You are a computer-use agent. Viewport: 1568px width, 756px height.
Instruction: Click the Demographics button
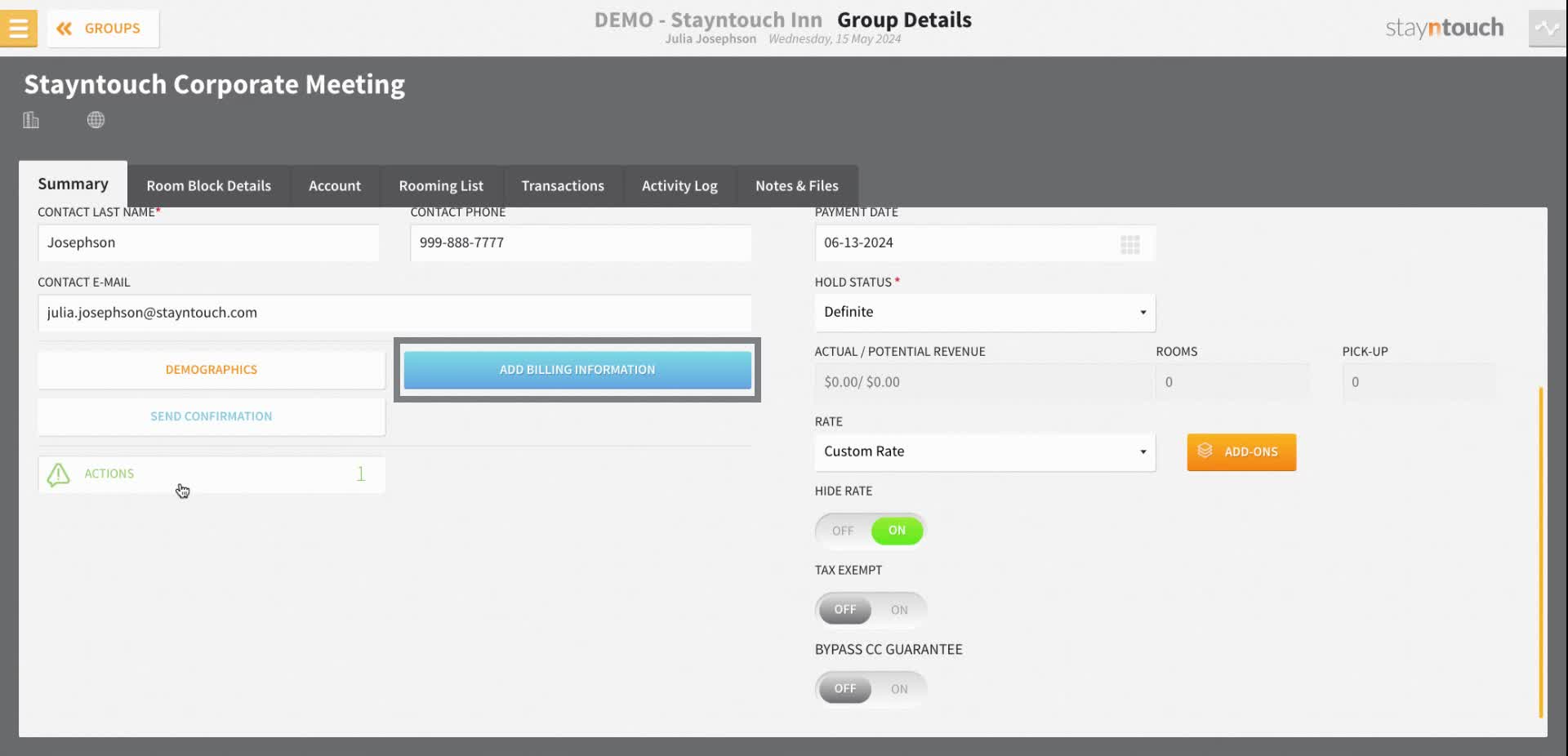pyautogui.click(x=212, y=370)
